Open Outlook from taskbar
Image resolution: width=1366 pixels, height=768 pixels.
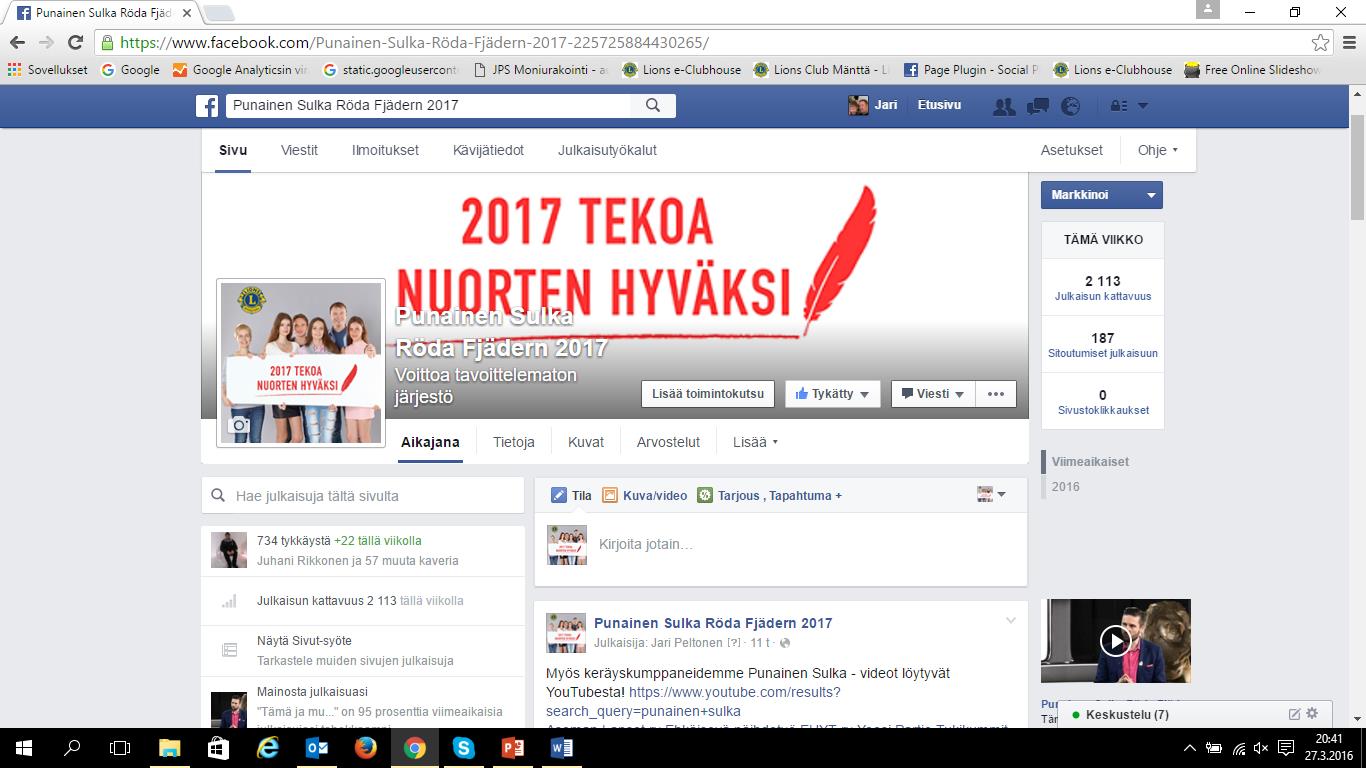click(x=316, y=748)
